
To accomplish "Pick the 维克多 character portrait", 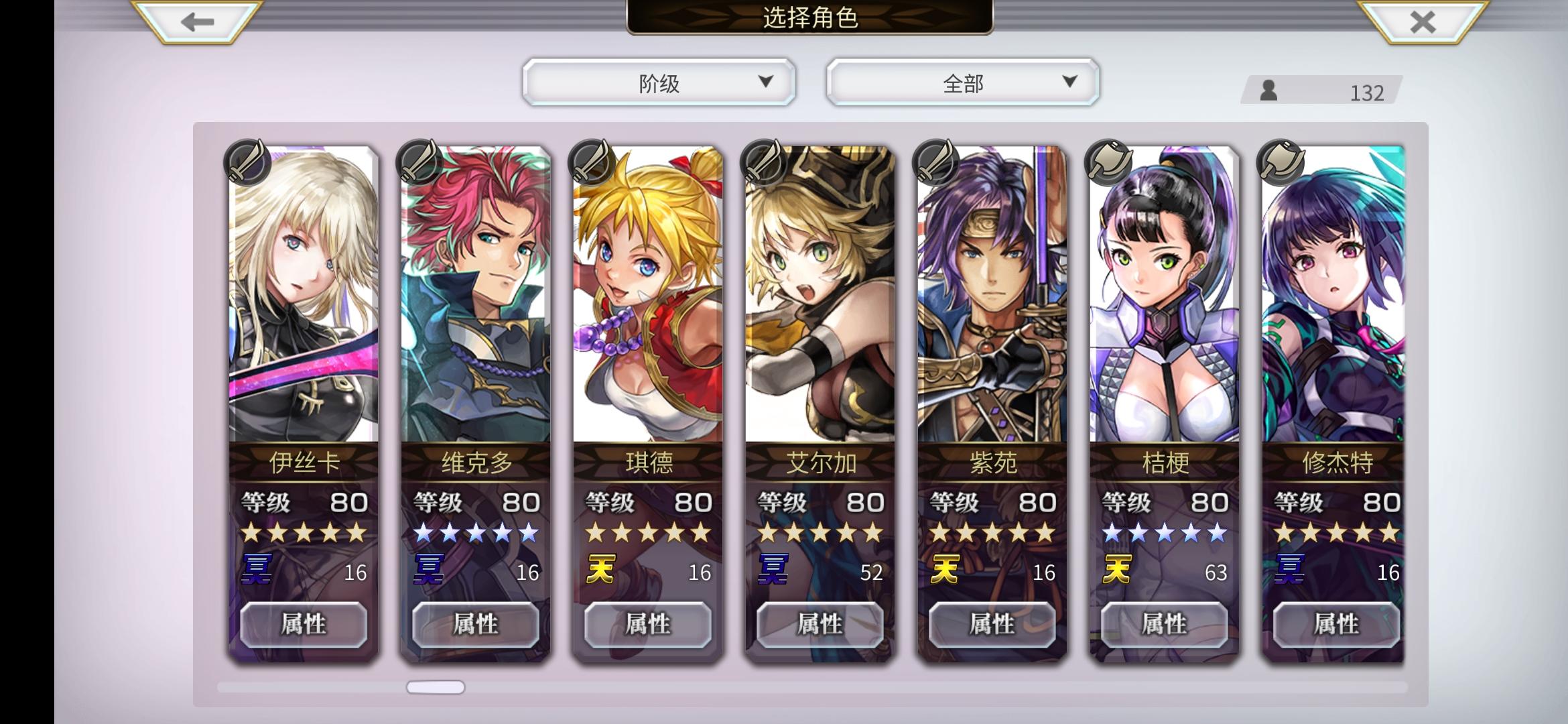I will (476, 294).
